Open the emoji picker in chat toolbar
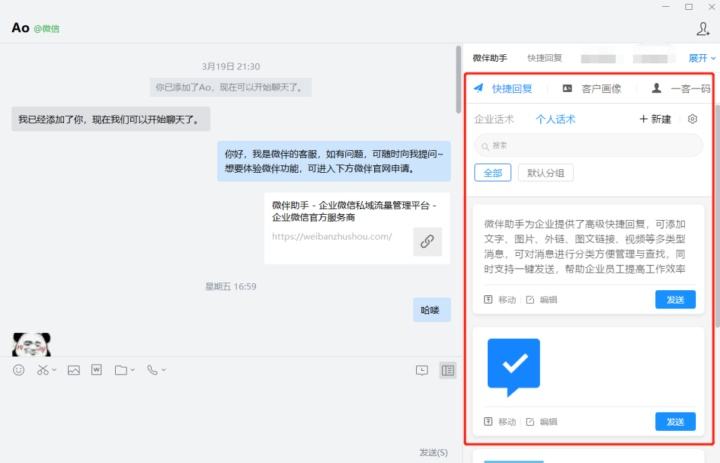Viewport: 720px width, 463px height. point(19,370)
